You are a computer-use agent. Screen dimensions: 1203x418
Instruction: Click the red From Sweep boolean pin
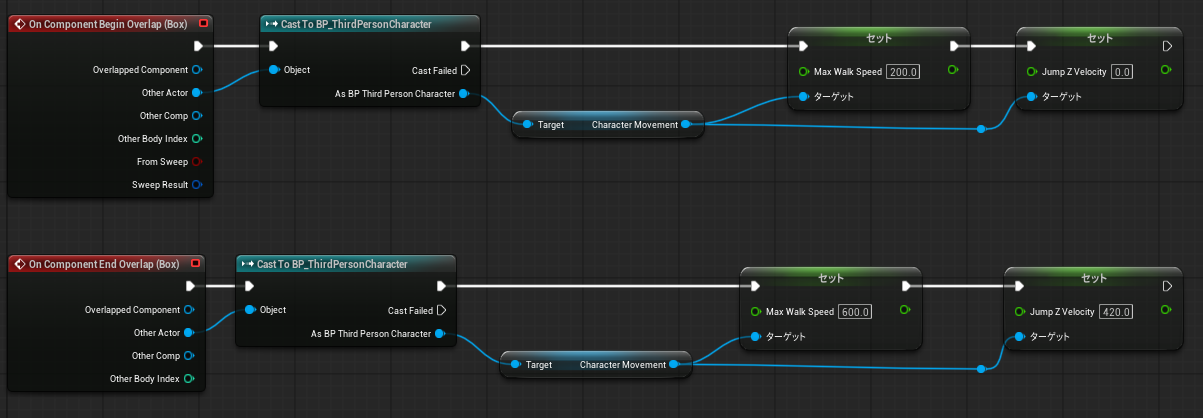click(x=197, y=161)
